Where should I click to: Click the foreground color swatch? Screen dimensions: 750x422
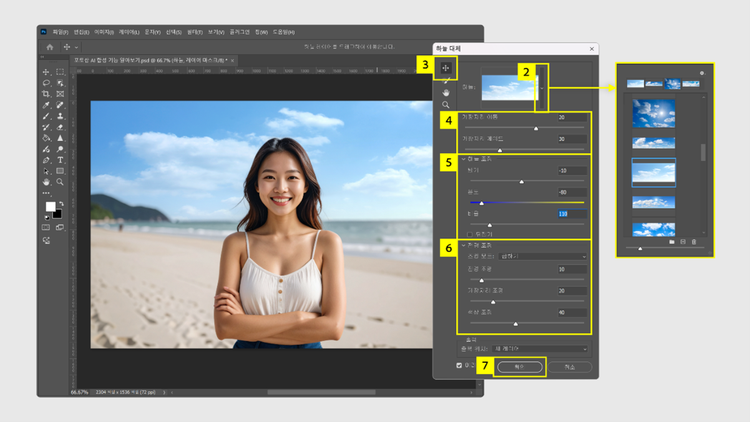49,207
